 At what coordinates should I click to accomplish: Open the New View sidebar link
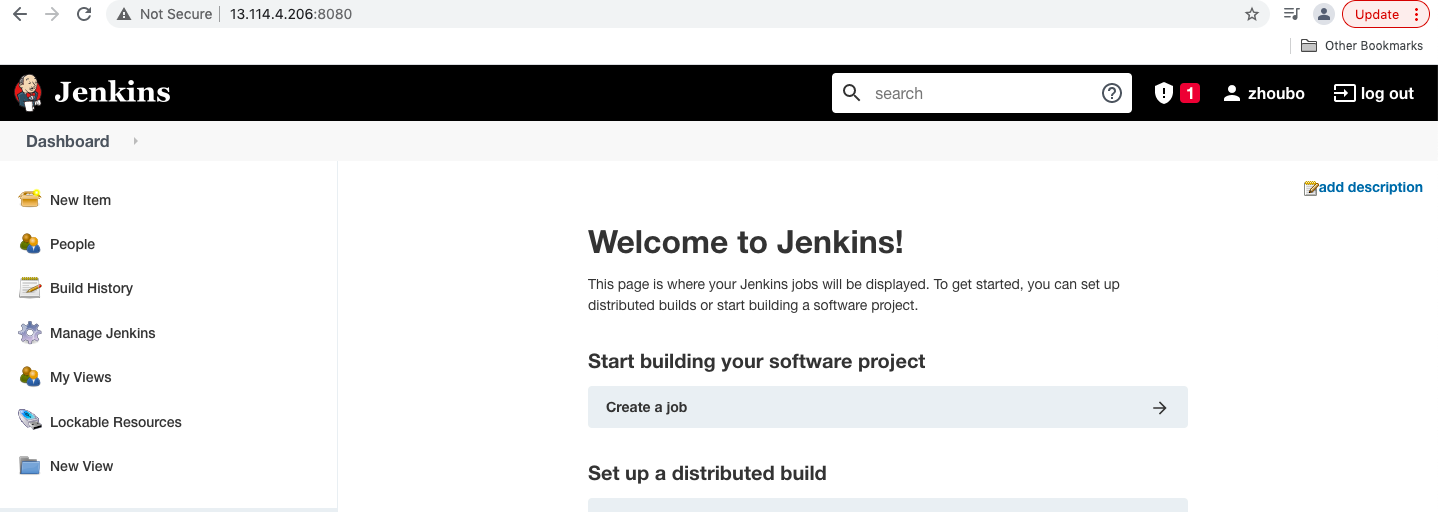pos(82,466)
